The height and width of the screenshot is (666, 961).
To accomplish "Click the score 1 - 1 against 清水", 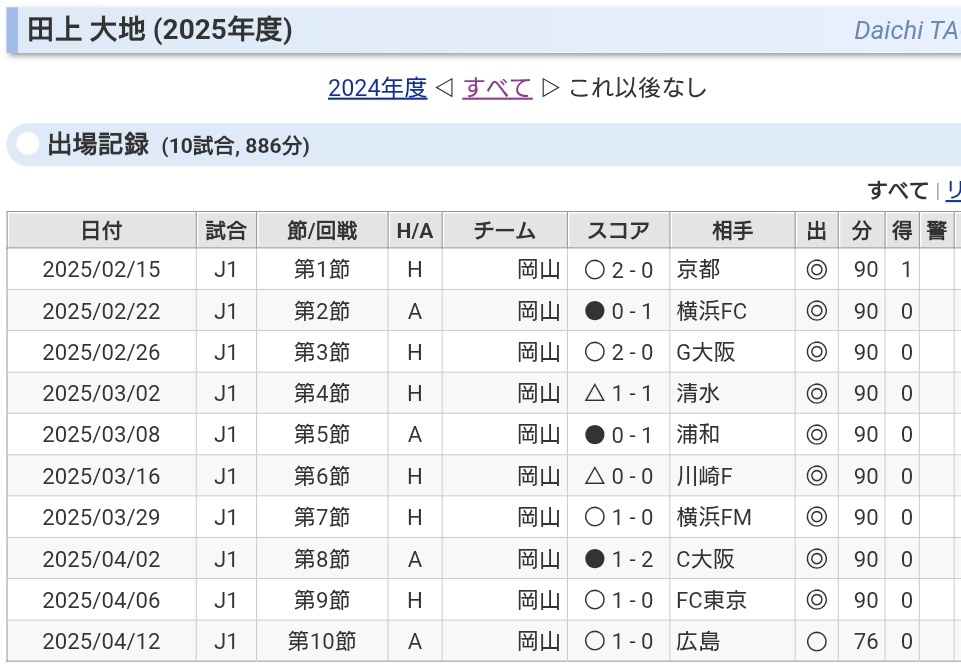I will pyautogui.click(x=632, y=393).
